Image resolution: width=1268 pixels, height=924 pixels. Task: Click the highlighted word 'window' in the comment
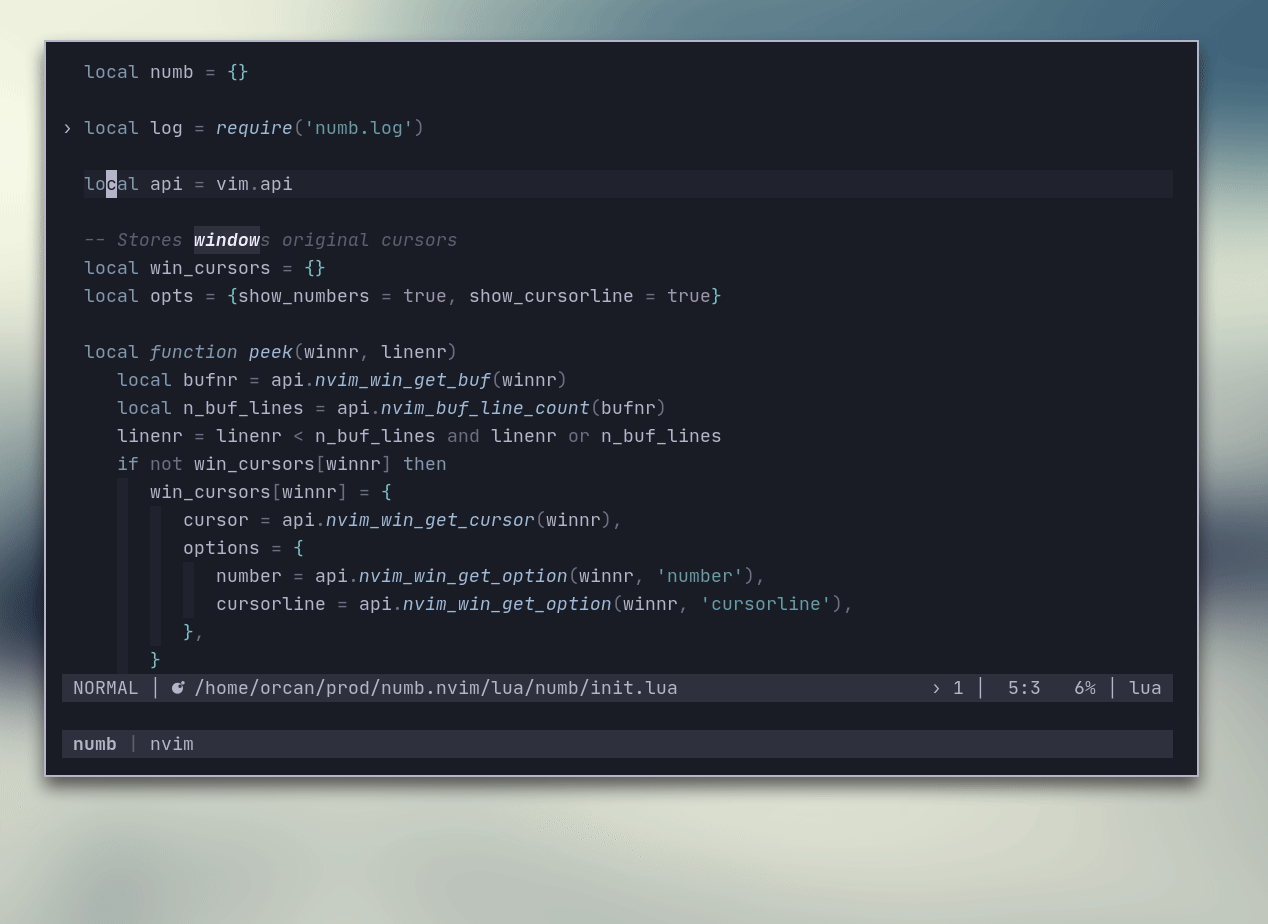227,240
